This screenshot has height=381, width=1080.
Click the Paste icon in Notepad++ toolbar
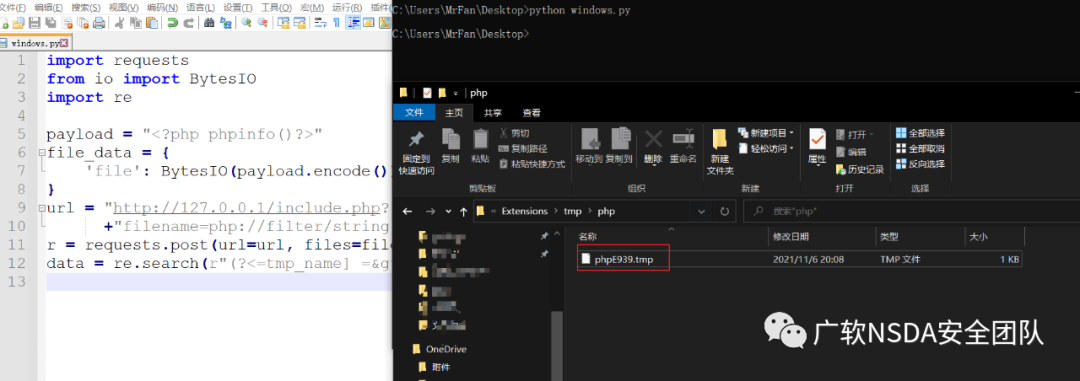(x=152, y=23)
